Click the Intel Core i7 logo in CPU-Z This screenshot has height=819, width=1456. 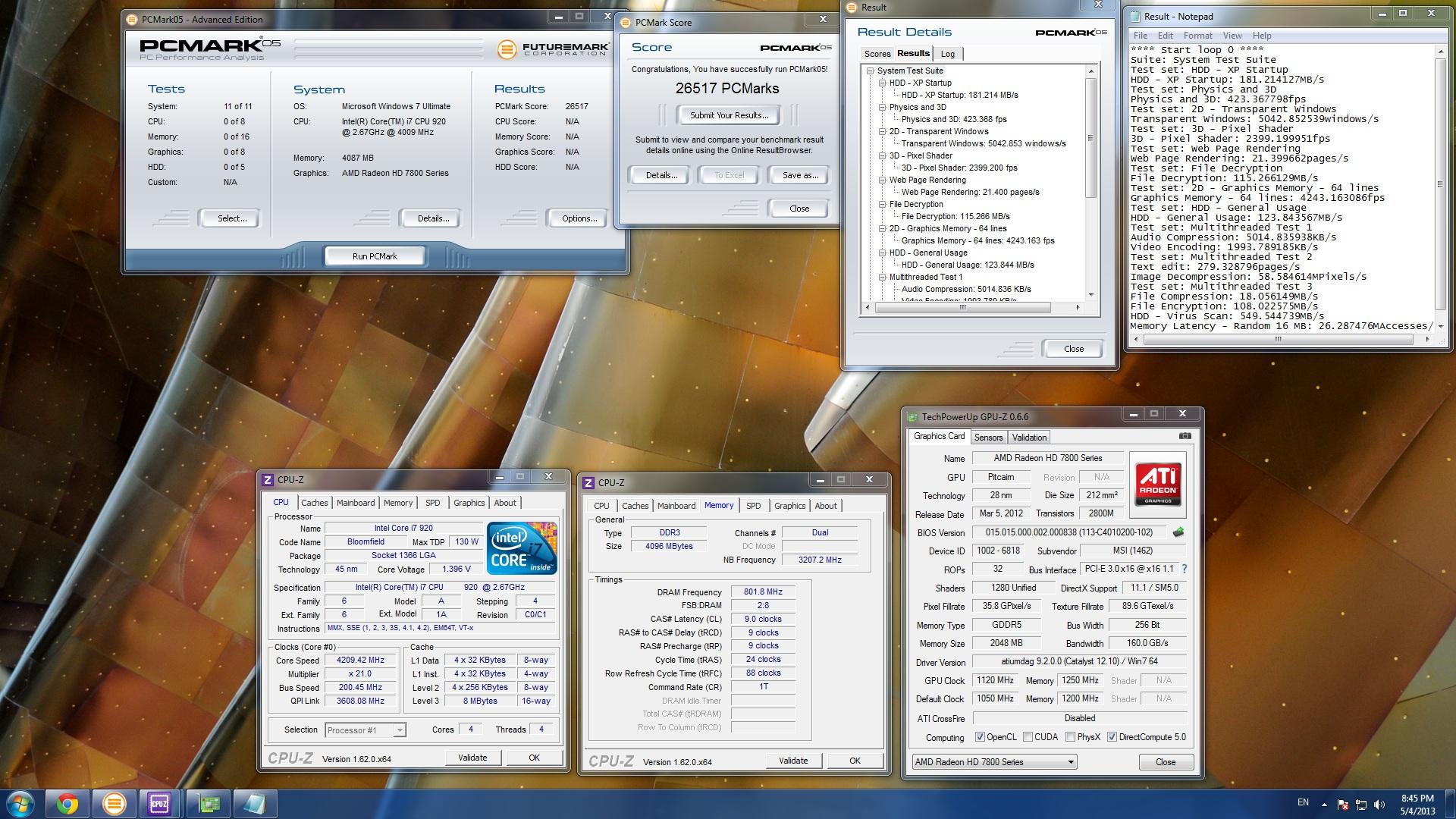click(x=522, y=548)
